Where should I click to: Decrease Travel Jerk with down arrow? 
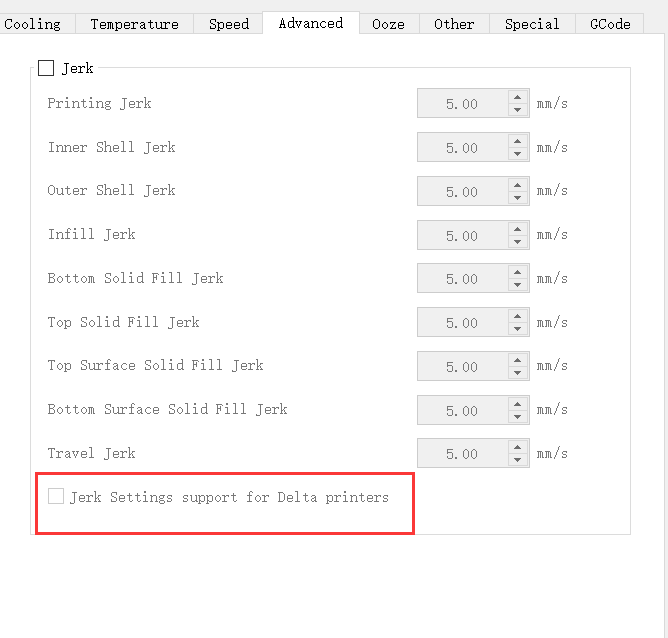[518, 460]
